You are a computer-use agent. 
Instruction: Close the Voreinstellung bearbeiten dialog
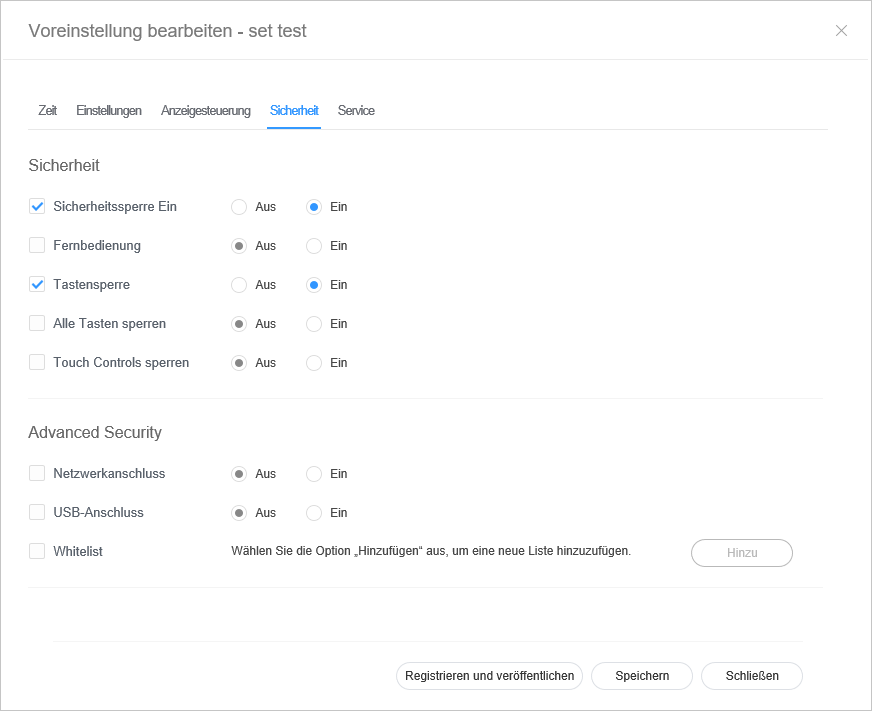pyautogui.click(x=841, y=31)
